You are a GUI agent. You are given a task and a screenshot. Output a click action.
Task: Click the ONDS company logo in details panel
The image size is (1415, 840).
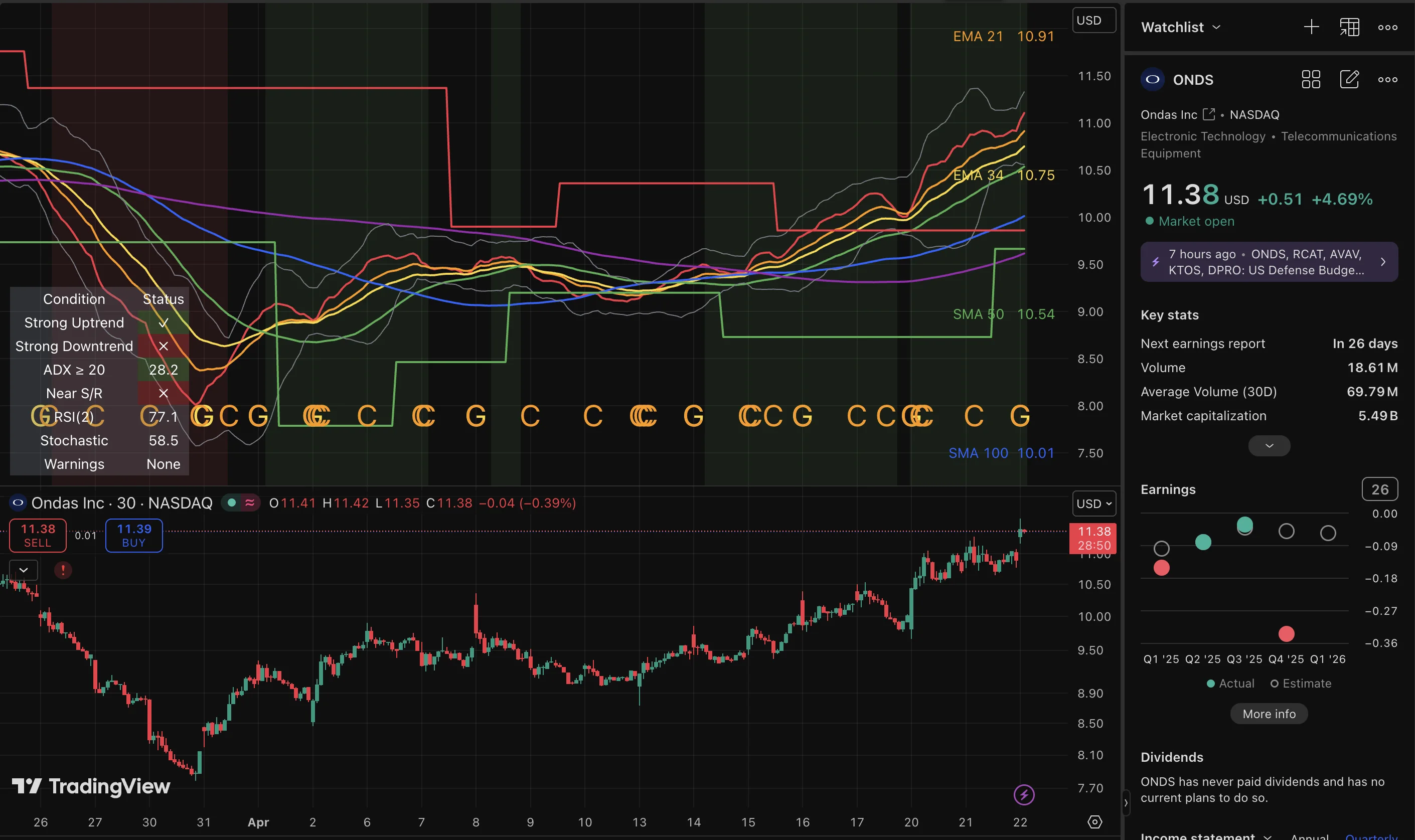tap(1152, 79)
